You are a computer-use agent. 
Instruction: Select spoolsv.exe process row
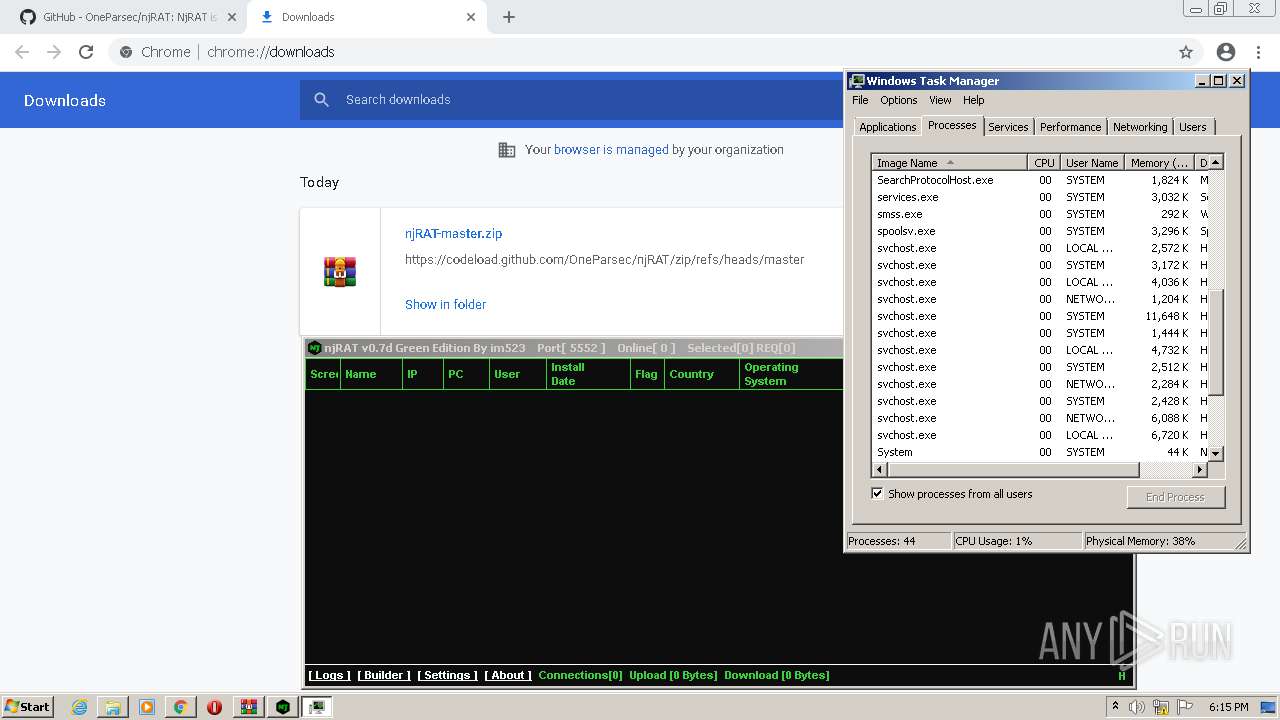coord(1040,231)
